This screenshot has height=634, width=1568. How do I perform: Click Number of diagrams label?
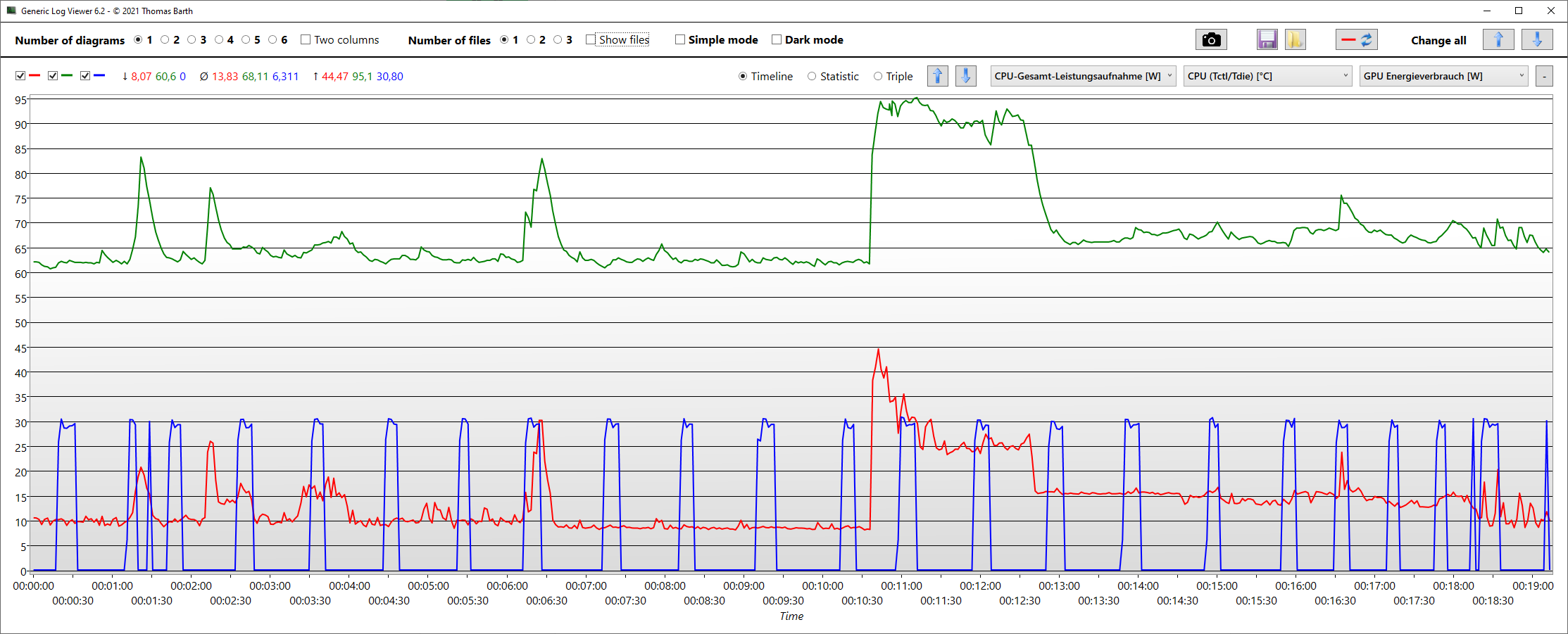[70, 40]
